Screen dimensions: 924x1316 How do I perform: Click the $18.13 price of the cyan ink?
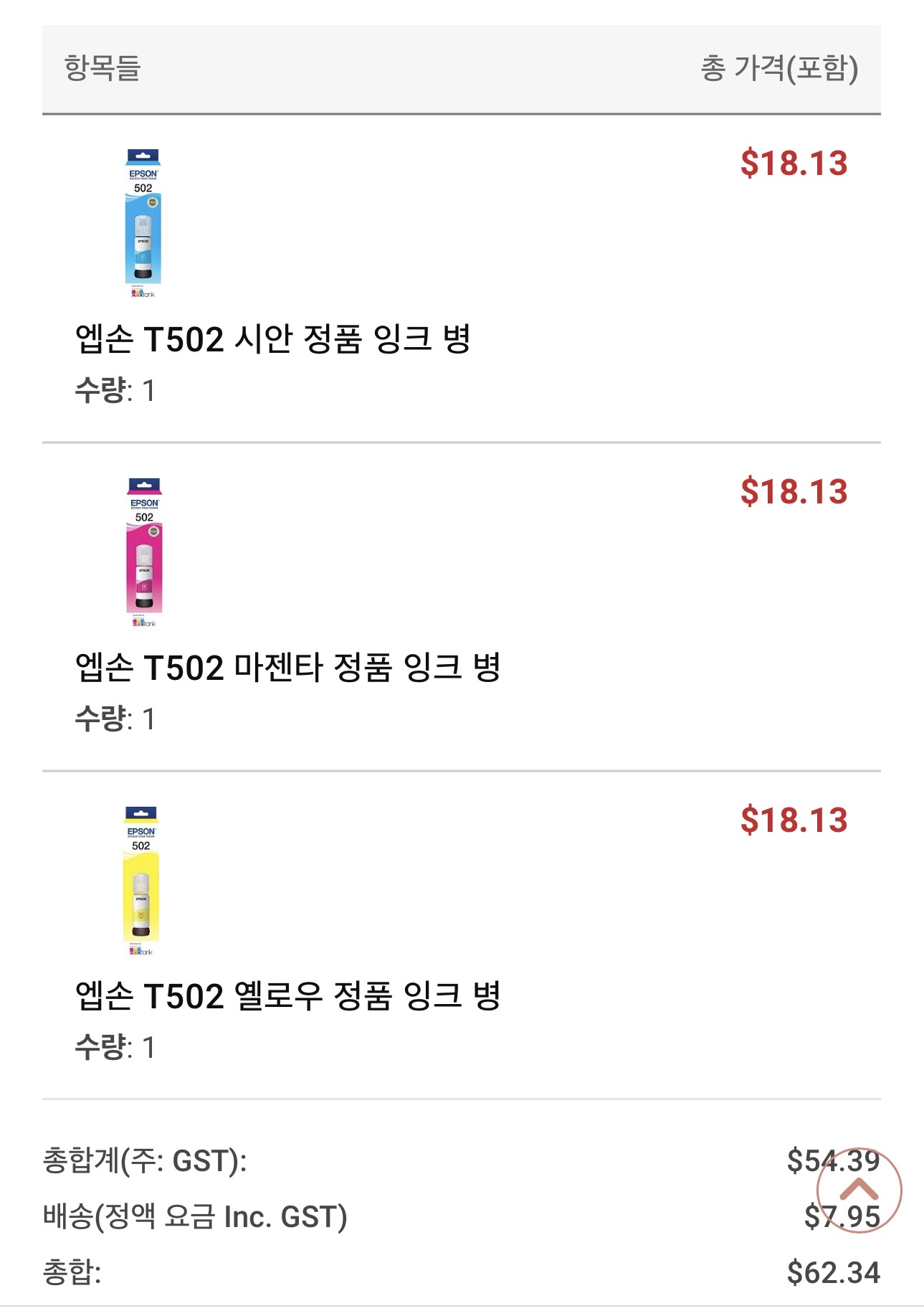tap(794, 164)
